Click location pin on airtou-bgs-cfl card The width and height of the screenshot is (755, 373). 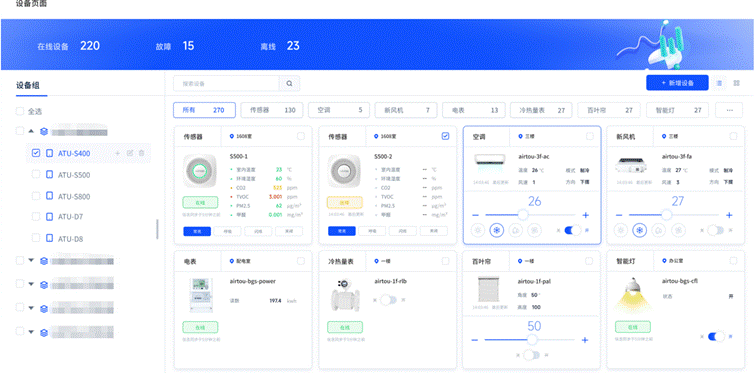[x=664, y=261]
